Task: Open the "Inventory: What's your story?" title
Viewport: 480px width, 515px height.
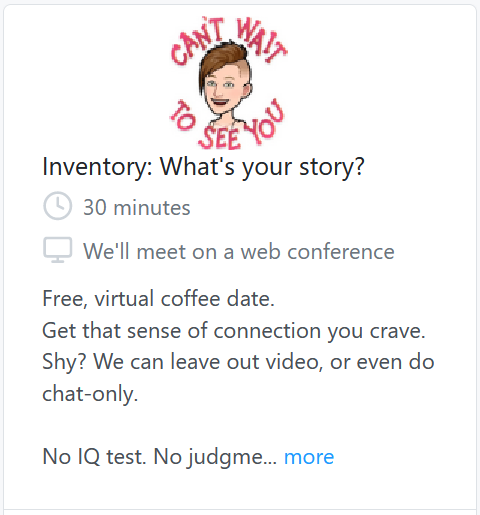Action: click(x=203, y=166)
